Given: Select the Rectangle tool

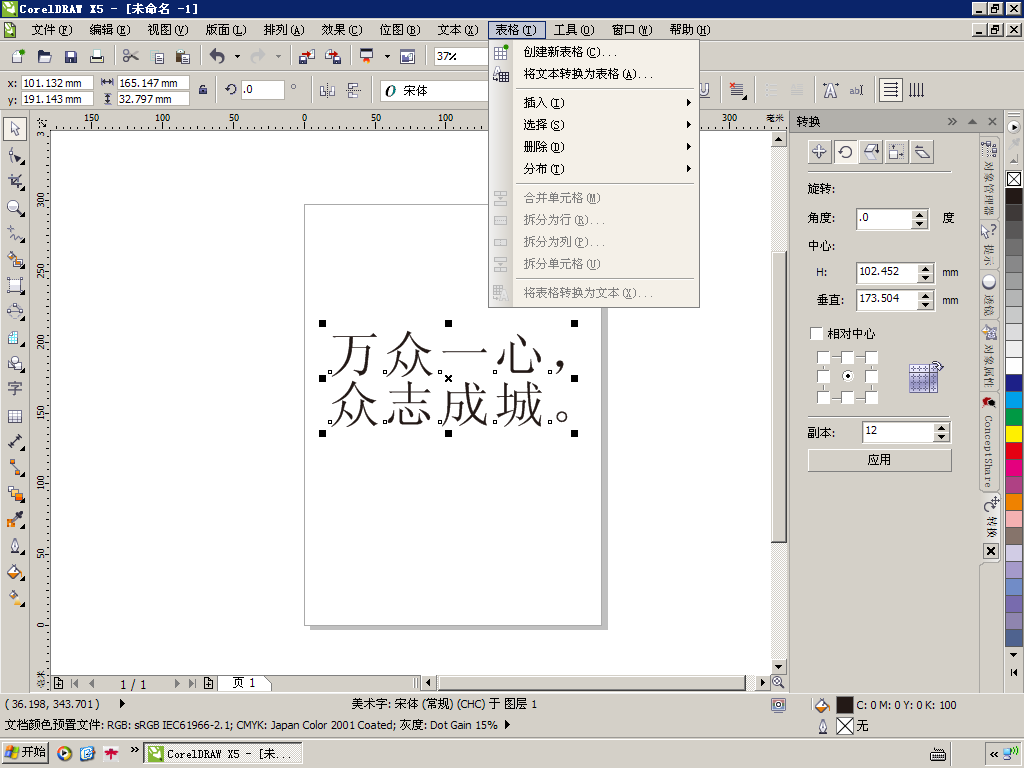Looking at the screenshot, I should point(15,285).
